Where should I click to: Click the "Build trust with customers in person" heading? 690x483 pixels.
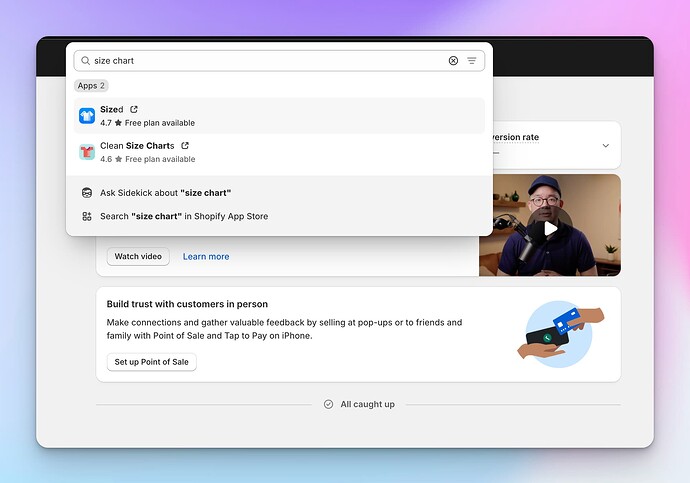pos(187,304)
